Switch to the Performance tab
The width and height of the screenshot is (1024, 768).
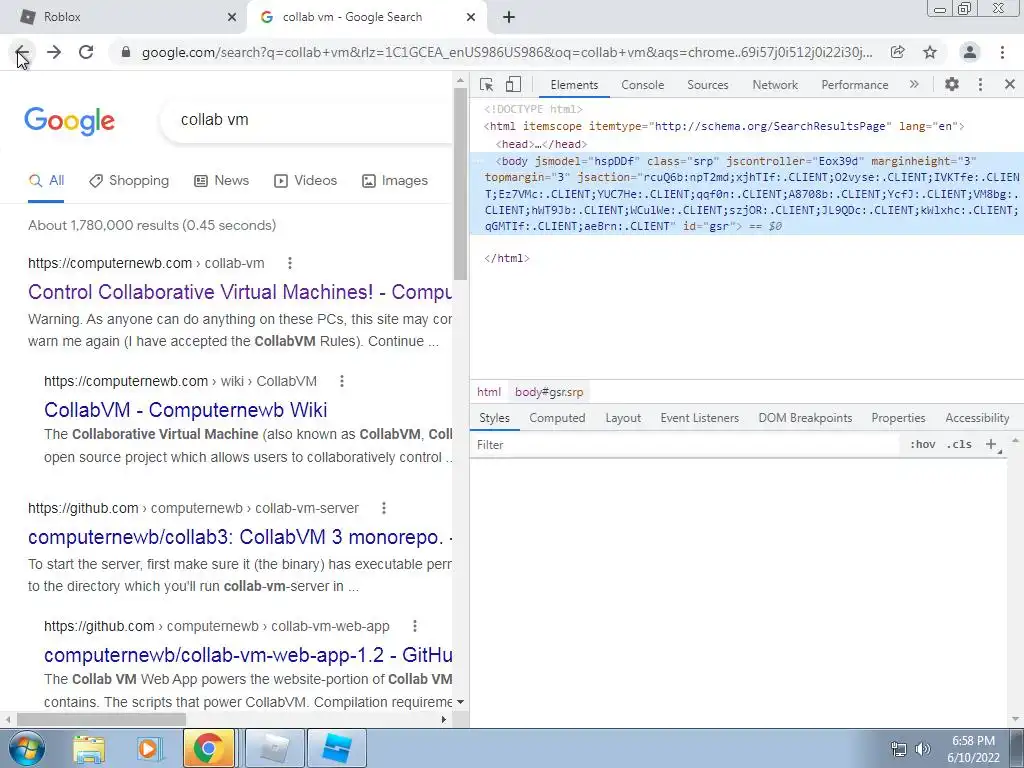(855, 85)
